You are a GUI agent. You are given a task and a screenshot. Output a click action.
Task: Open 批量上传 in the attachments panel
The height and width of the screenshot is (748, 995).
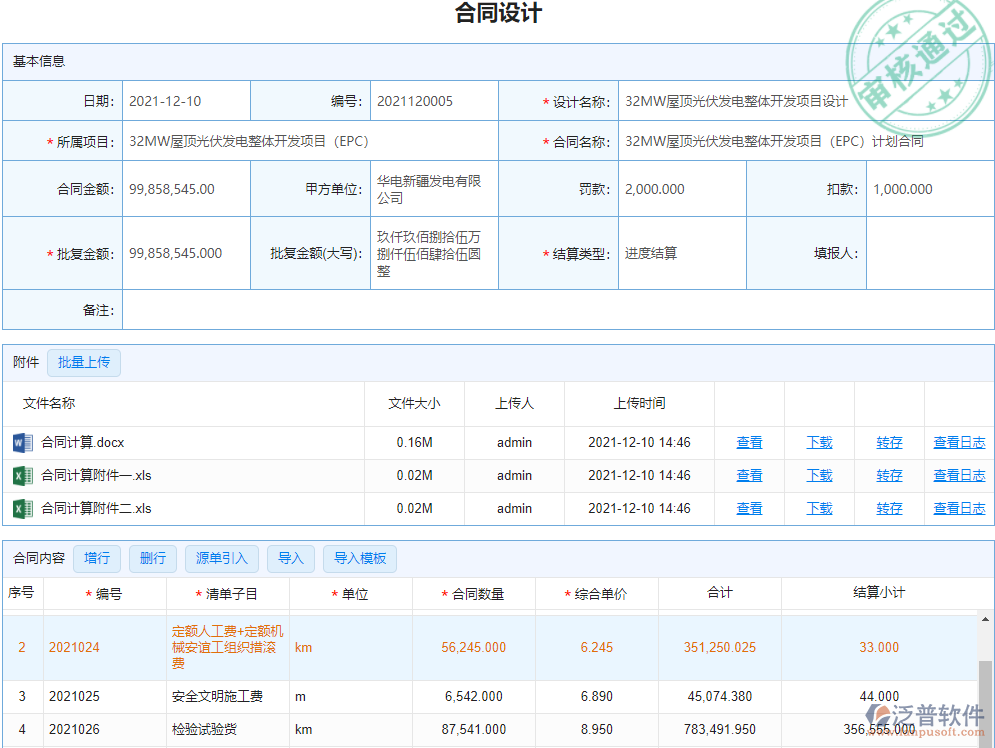(84, 363)
